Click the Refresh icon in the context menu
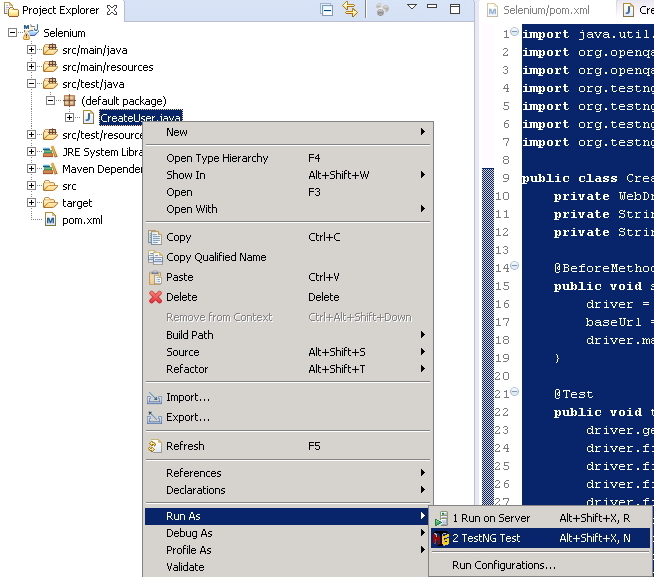This screenshot has height=577, width=654. [155, 446]
